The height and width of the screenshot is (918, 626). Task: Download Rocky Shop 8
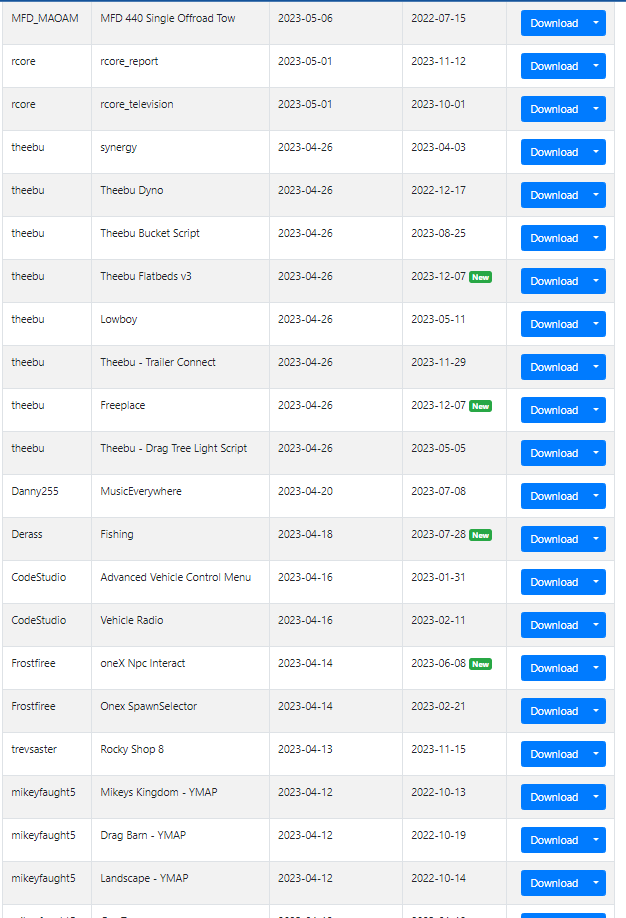point(554,754)
